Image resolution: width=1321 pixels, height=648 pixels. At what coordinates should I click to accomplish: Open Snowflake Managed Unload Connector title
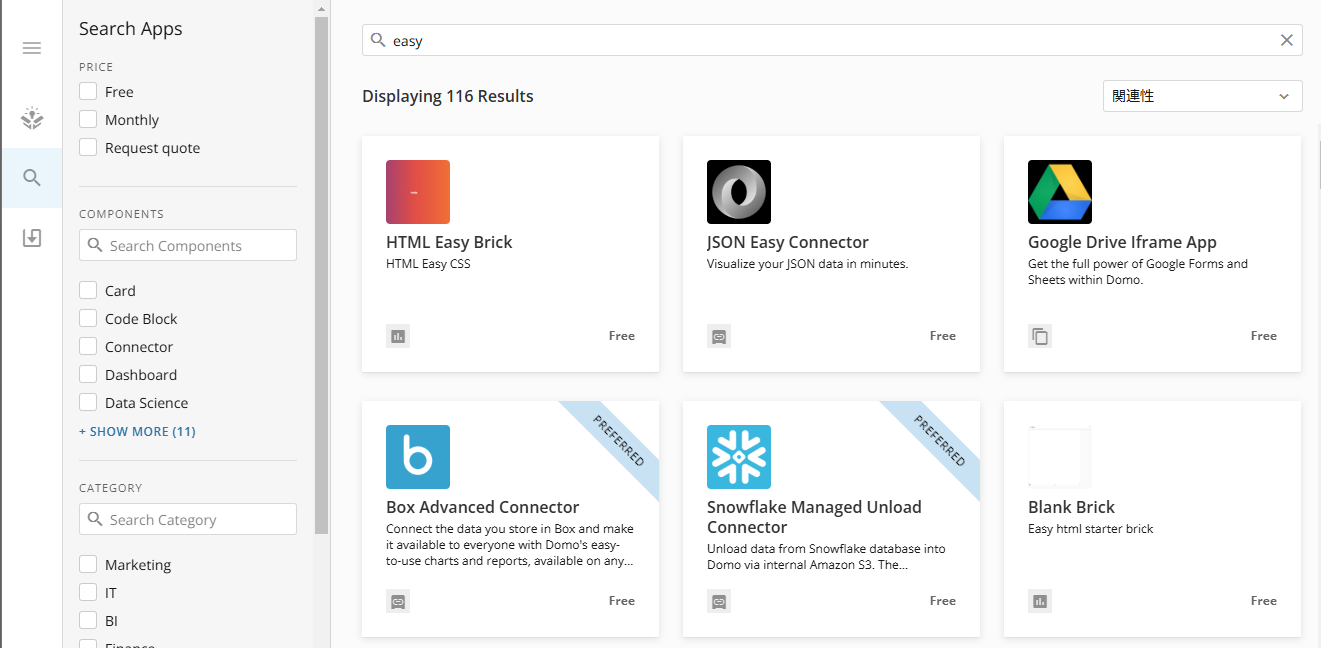point(814,517)
